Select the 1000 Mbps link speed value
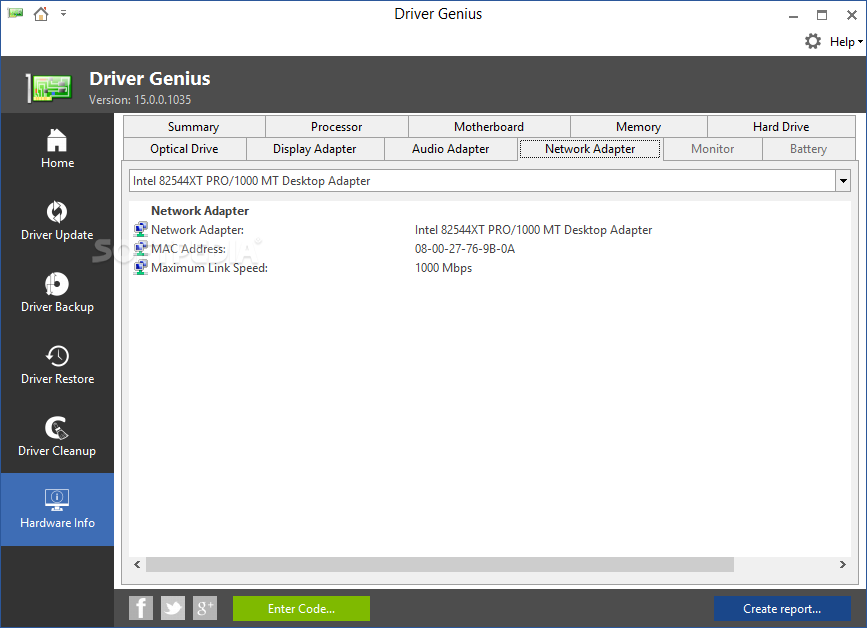The image size is (867, 628). click(x=443, y=268)
